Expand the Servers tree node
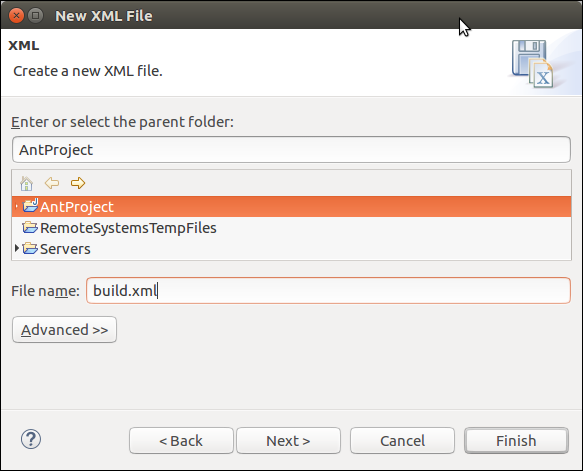 click(x=17, y=248)
